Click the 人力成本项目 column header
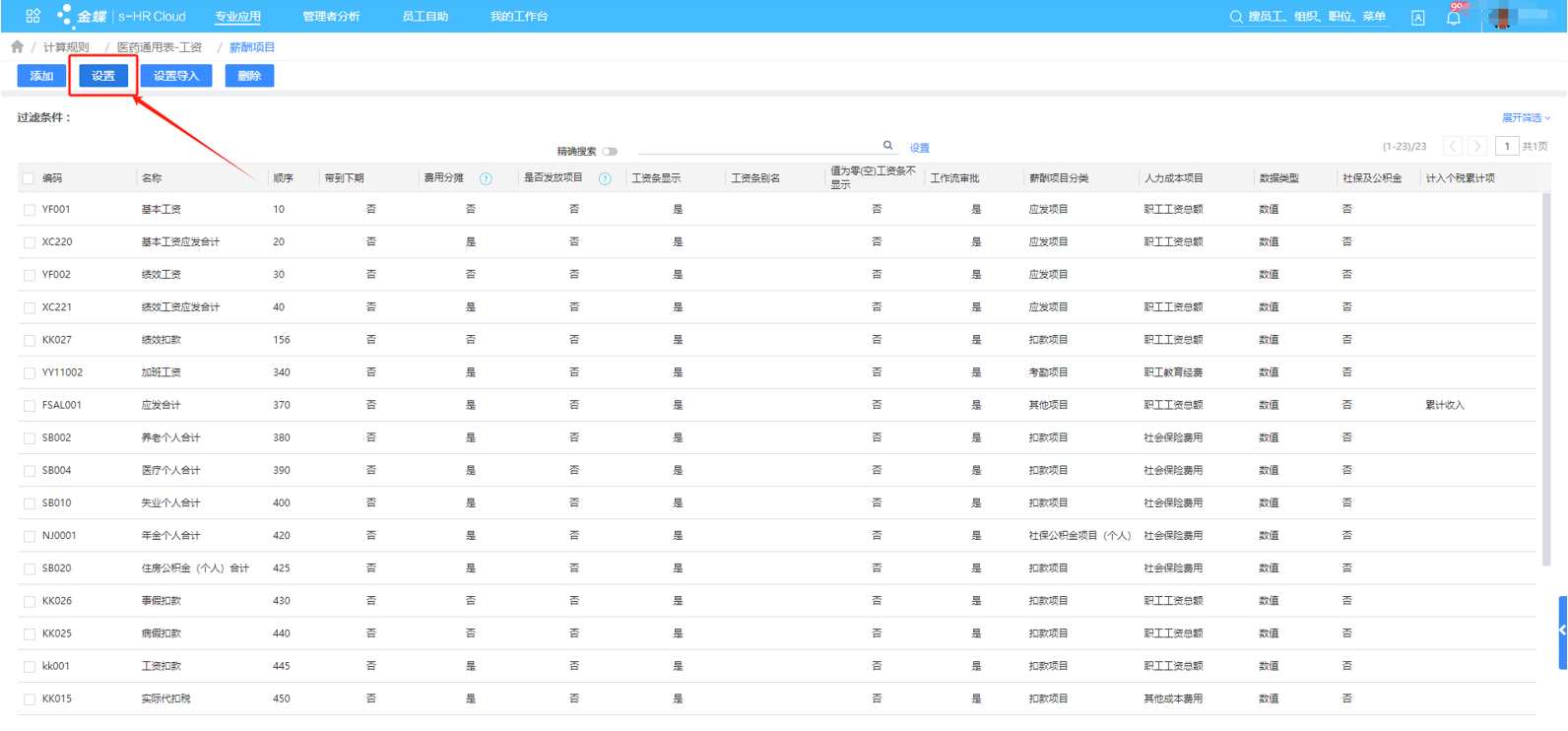The image size is (1568, 731). click(x=1174, y=178)
